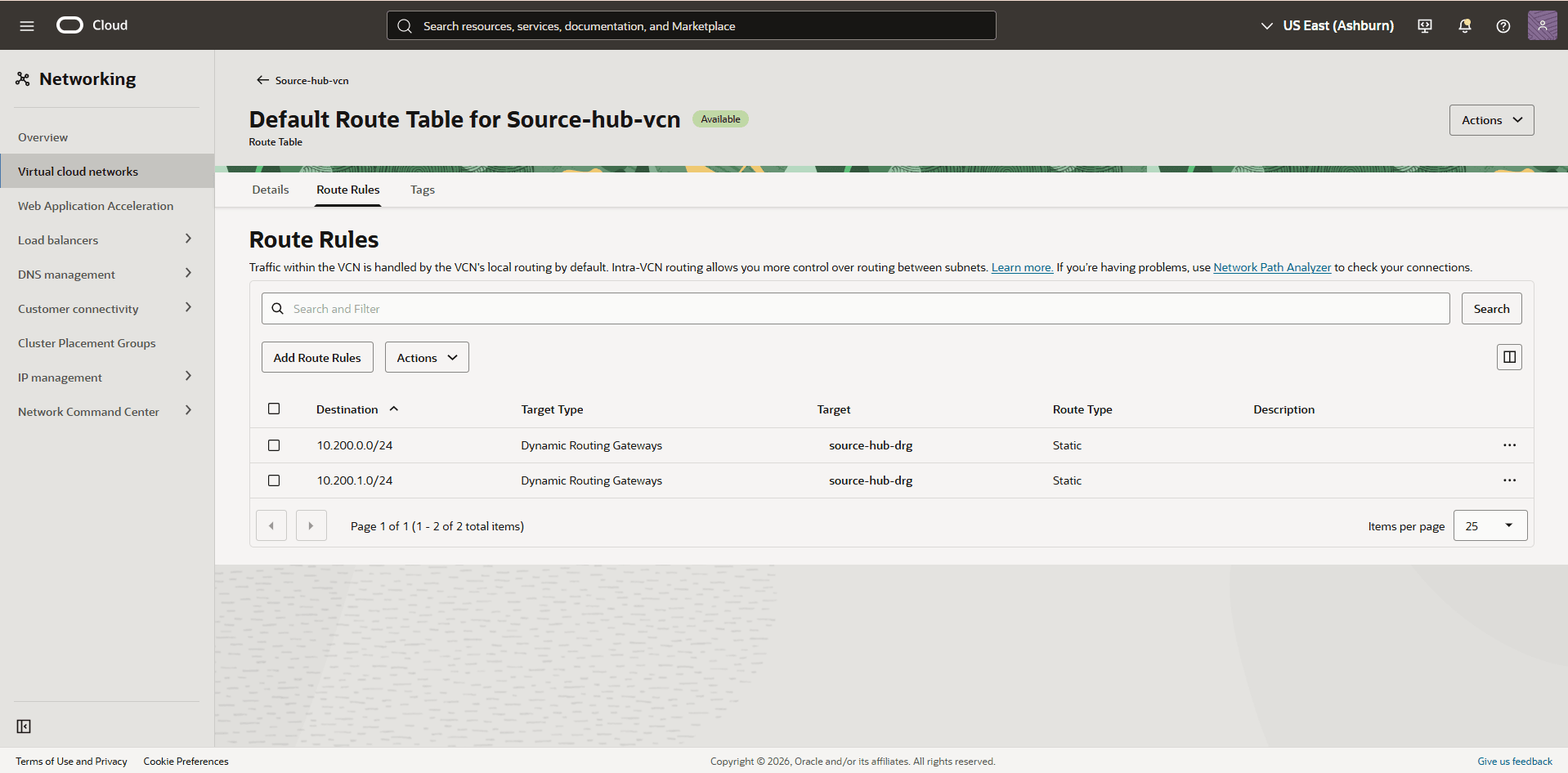The height and width of the screenshot is (773, 1568).
Task: Select all route rules checkbox
Action: pos(274,409)
